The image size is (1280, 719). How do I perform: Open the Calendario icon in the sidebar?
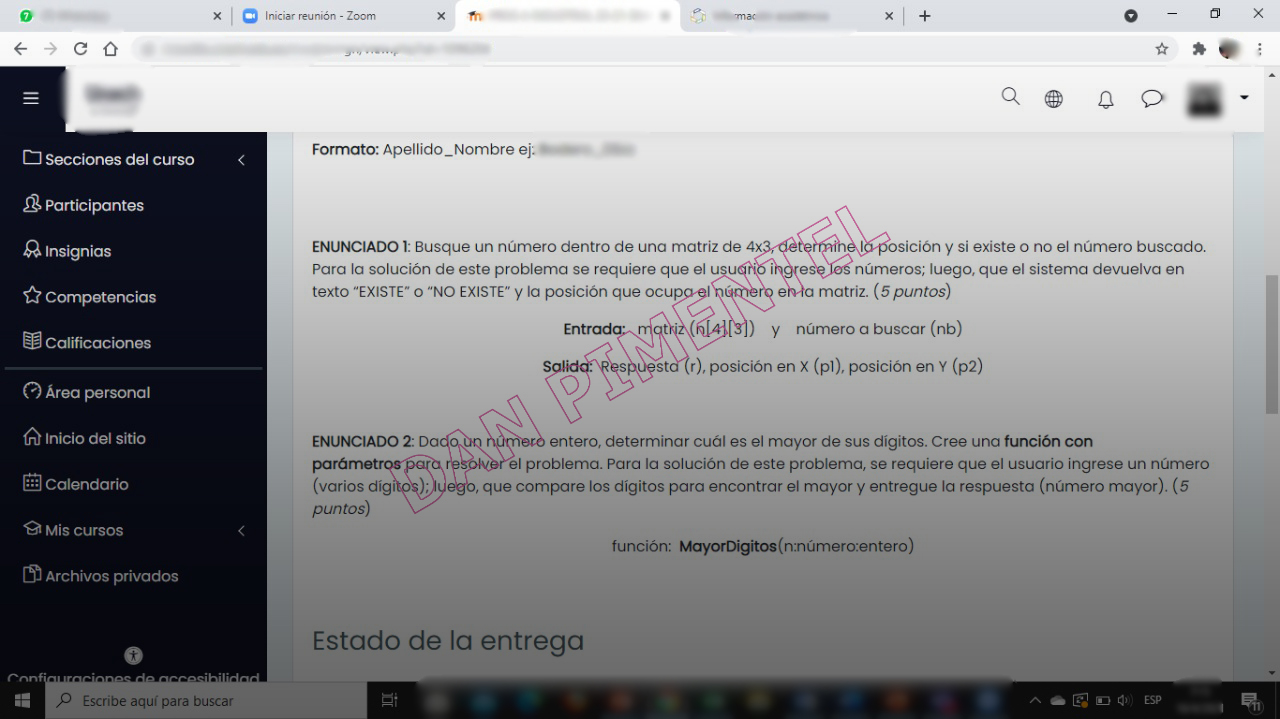pyautogui.click(x=31, y=484)
